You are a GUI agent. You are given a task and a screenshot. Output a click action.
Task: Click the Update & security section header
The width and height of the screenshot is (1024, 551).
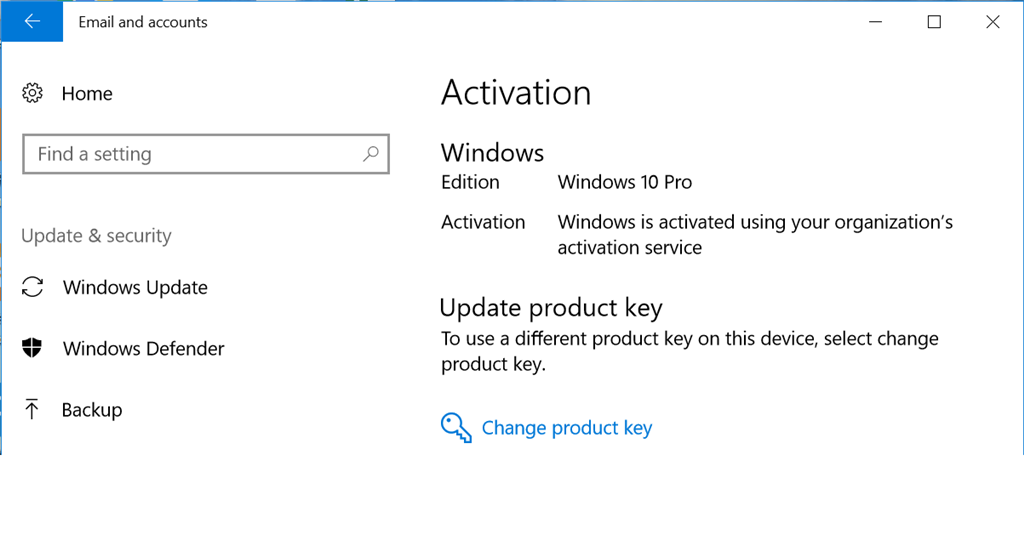(96, 235)
